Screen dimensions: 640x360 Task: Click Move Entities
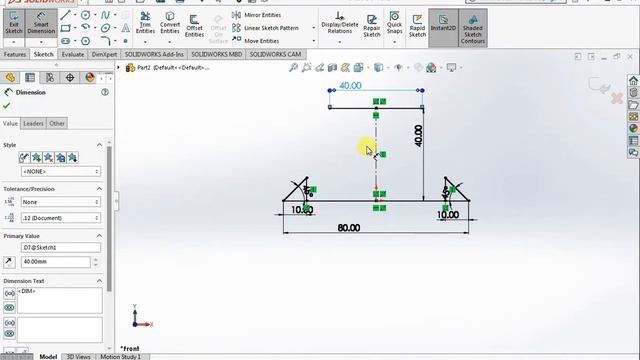256,41
